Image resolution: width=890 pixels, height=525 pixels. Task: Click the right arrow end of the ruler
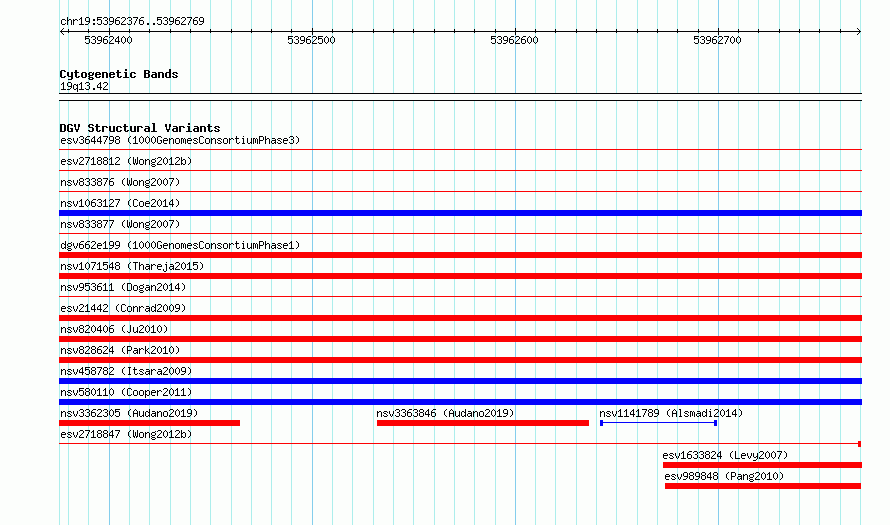coord(859,32)
